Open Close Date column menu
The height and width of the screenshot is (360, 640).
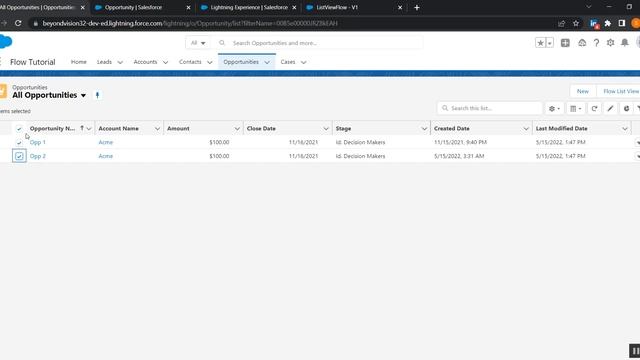click(326, 129)
